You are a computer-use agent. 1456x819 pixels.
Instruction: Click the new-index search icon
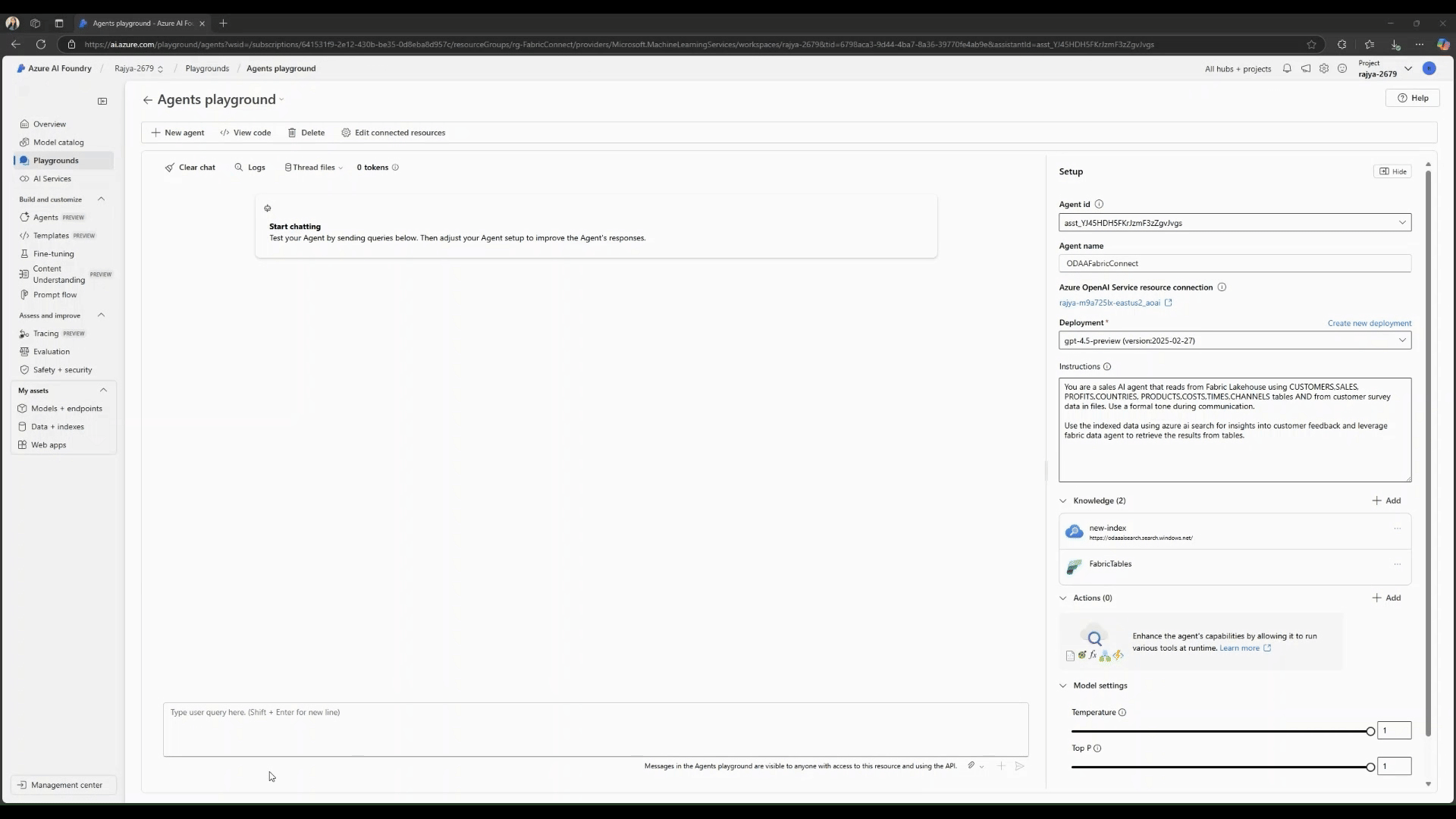tap(1074, 532)
